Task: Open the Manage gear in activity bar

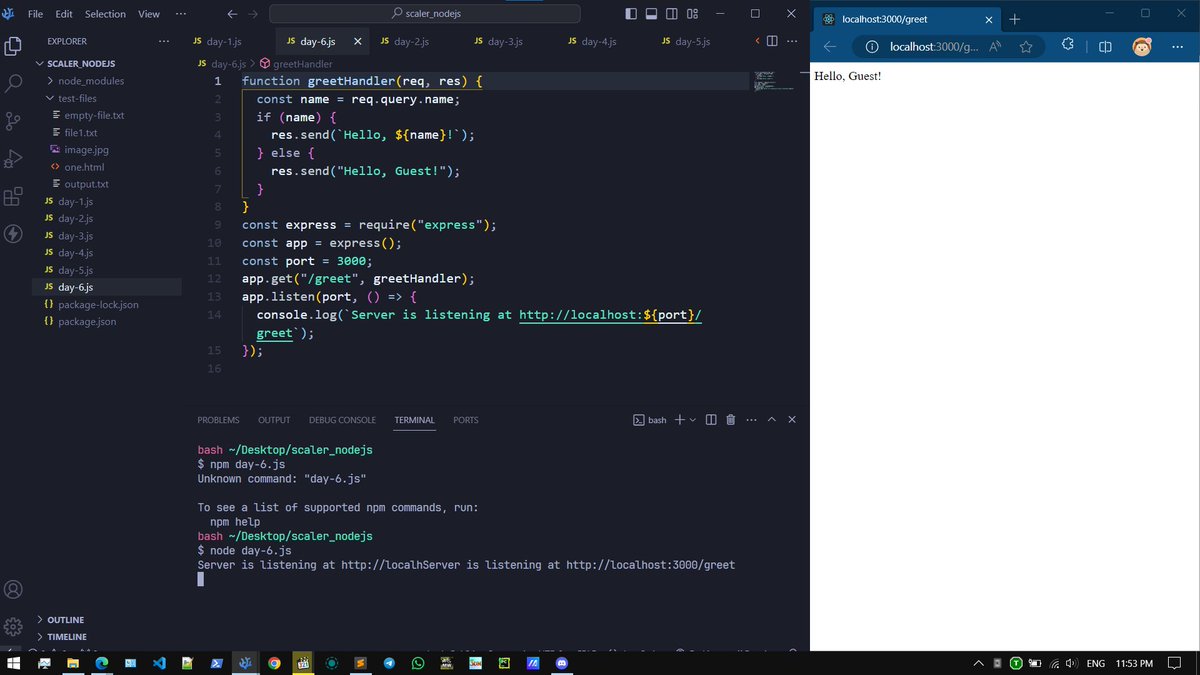Action: pyautogui.click(x=13, y=627)
